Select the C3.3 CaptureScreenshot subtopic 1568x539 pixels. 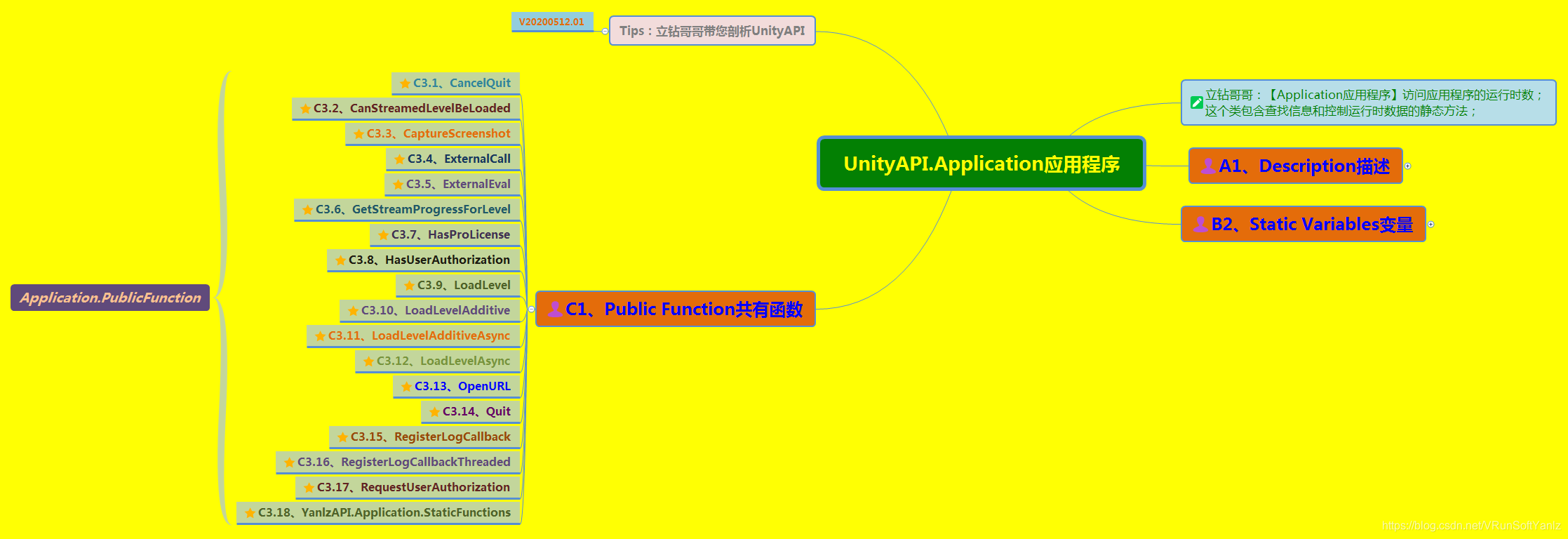coord(433,134)
